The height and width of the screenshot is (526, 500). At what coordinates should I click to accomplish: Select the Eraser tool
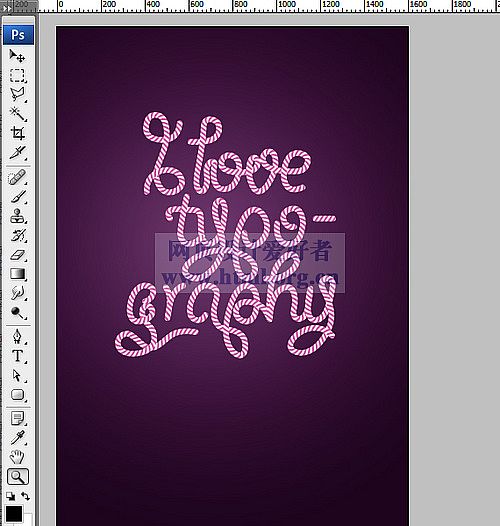point(17,255)
